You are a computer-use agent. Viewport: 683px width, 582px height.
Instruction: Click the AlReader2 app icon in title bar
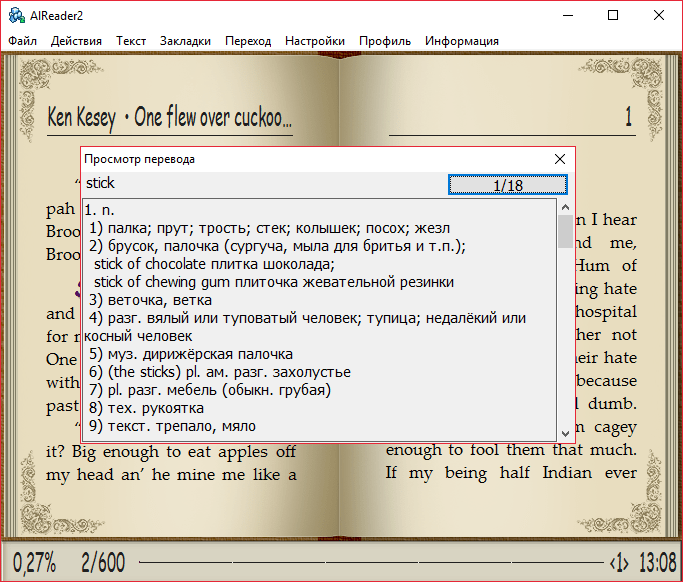[17, 15]
